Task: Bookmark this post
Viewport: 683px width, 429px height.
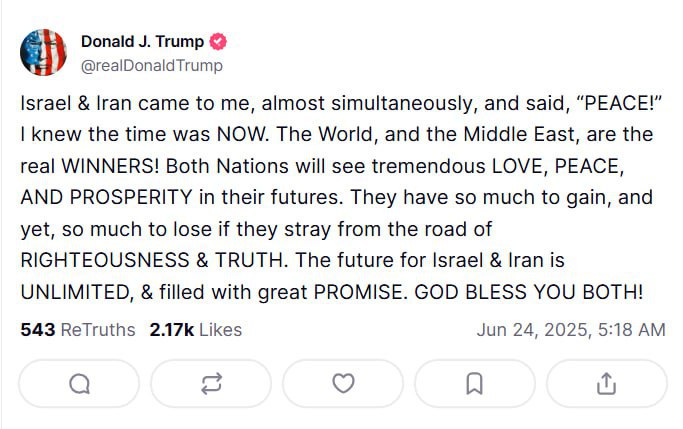Action: (475, 383)
